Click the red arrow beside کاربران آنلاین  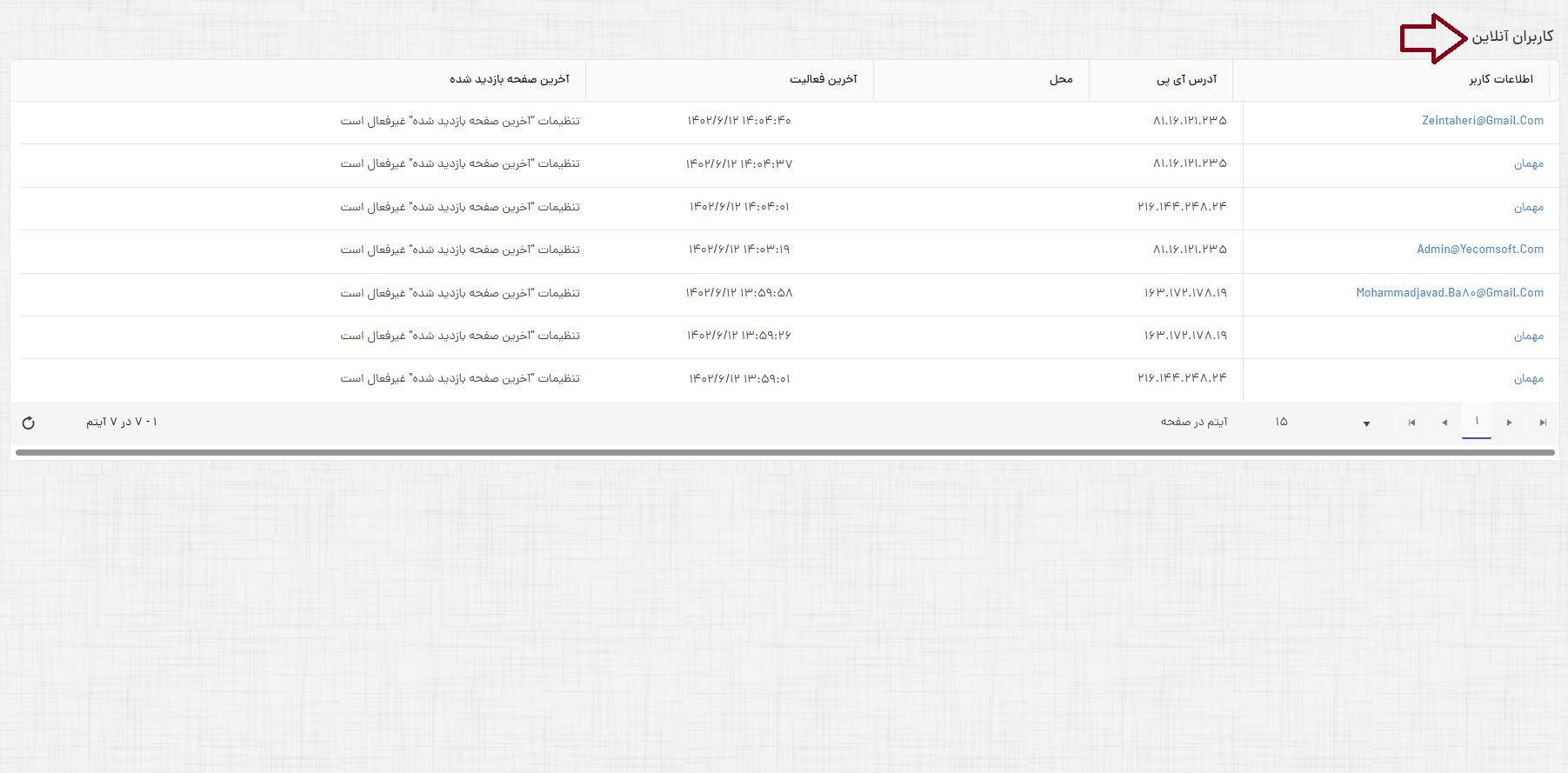[1432, 38]
